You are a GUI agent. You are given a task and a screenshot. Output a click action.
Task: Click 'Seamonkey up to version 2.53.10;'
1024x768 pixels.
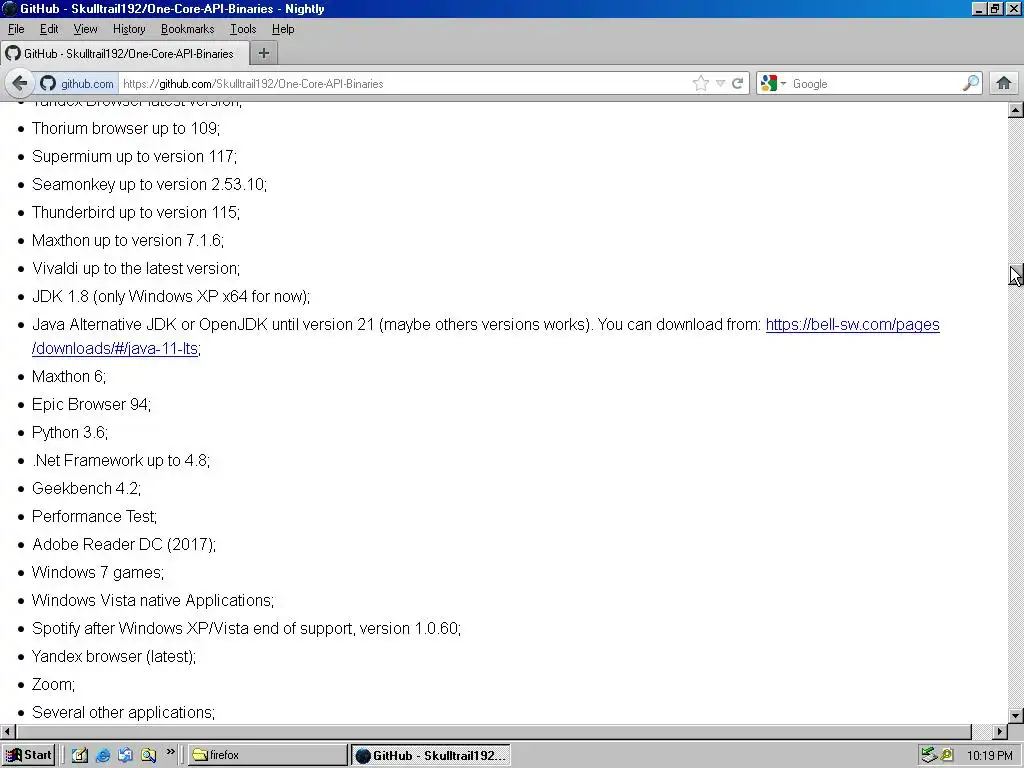pos(150,185)
